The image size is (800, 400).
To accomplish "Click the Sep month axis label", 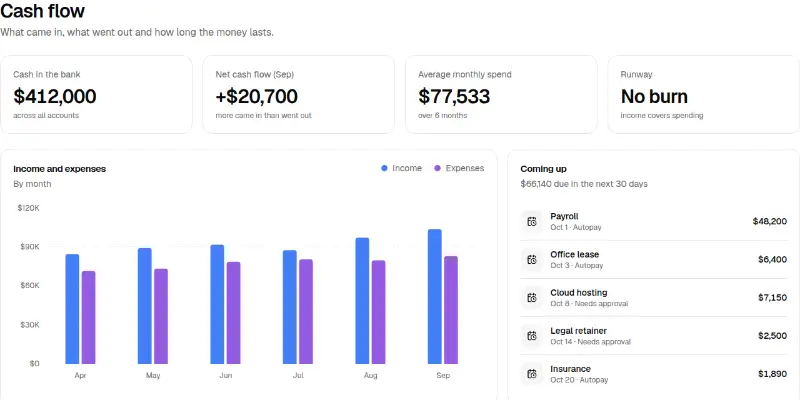I will point(443,376).
